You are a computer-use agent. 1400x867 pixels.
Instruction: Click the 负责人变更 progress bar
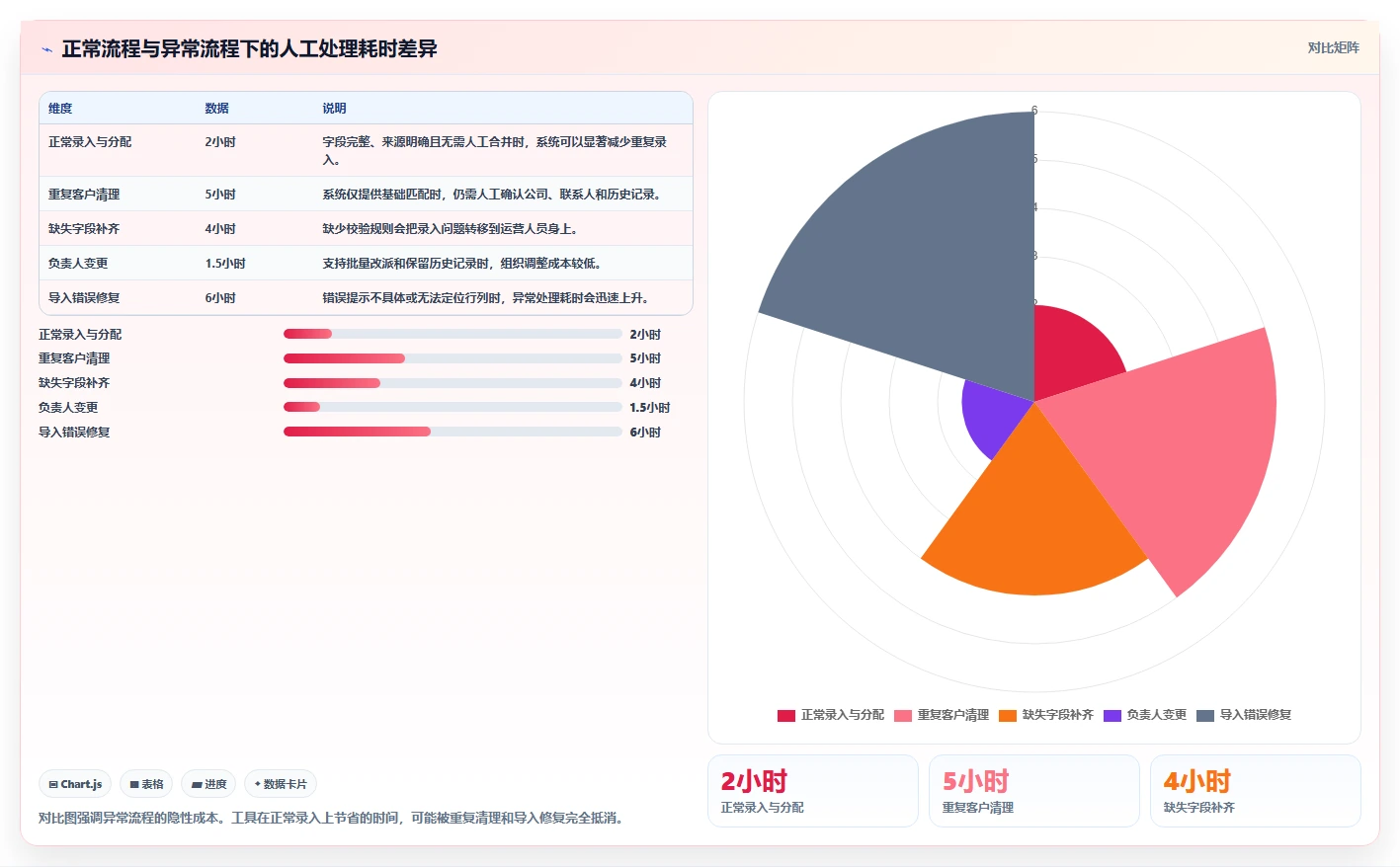tap(453, 407)
